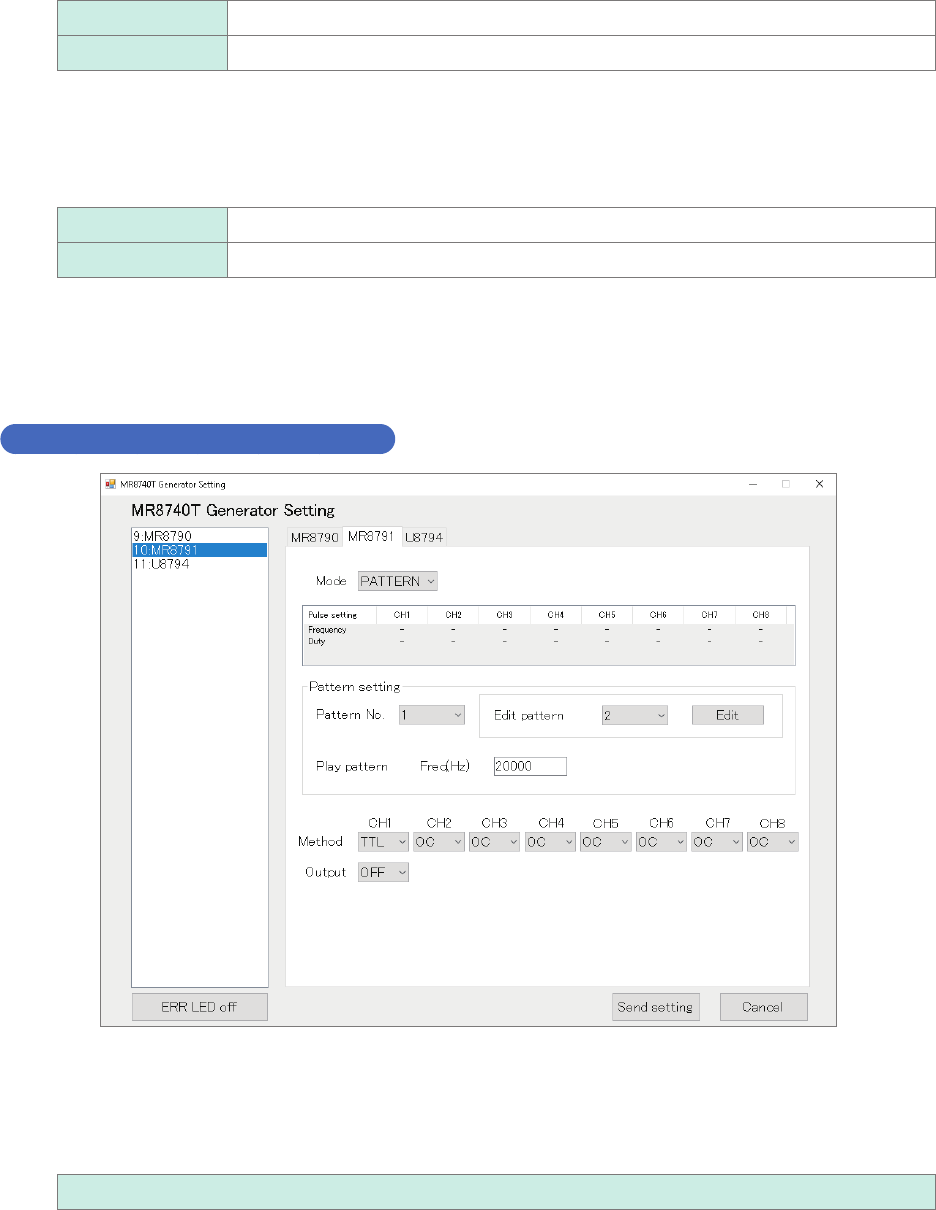
Task: Open the CH5 Method dropdown
Action: pos(606,842)
